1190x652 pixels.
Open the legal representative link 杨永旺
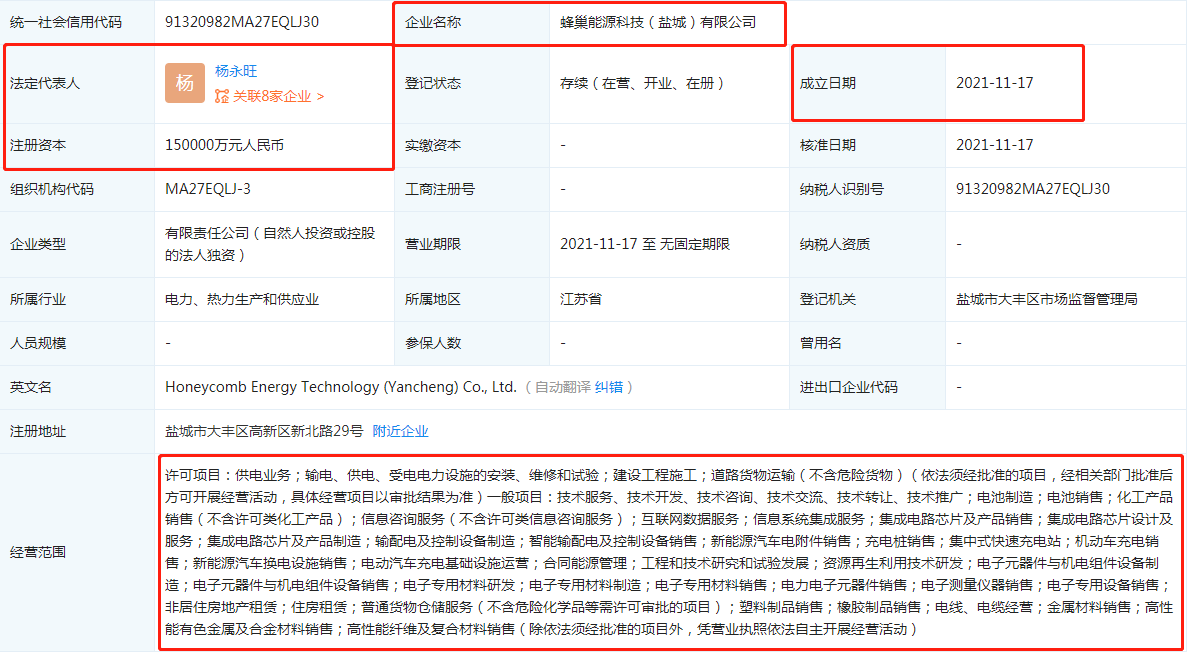(x=236, y=71)
